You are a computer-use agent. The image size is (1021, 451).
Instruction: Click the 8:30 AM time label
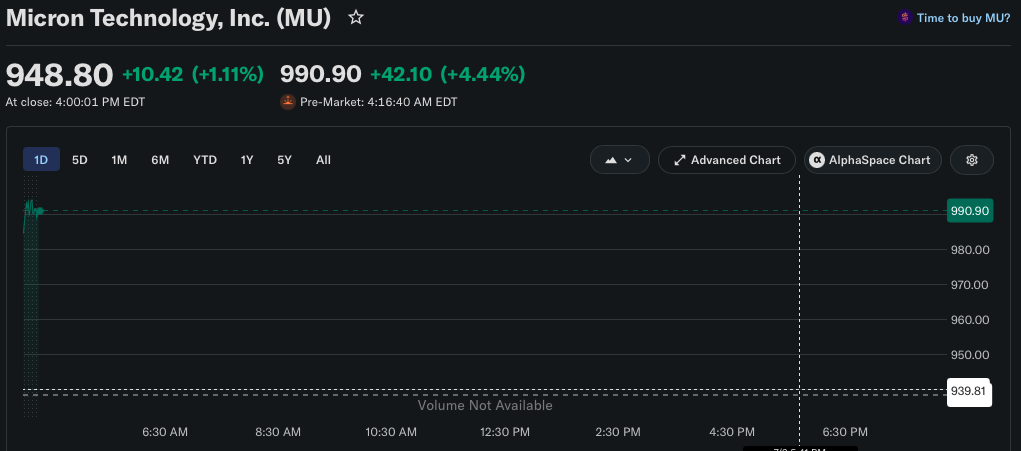(x=278, y=432)
